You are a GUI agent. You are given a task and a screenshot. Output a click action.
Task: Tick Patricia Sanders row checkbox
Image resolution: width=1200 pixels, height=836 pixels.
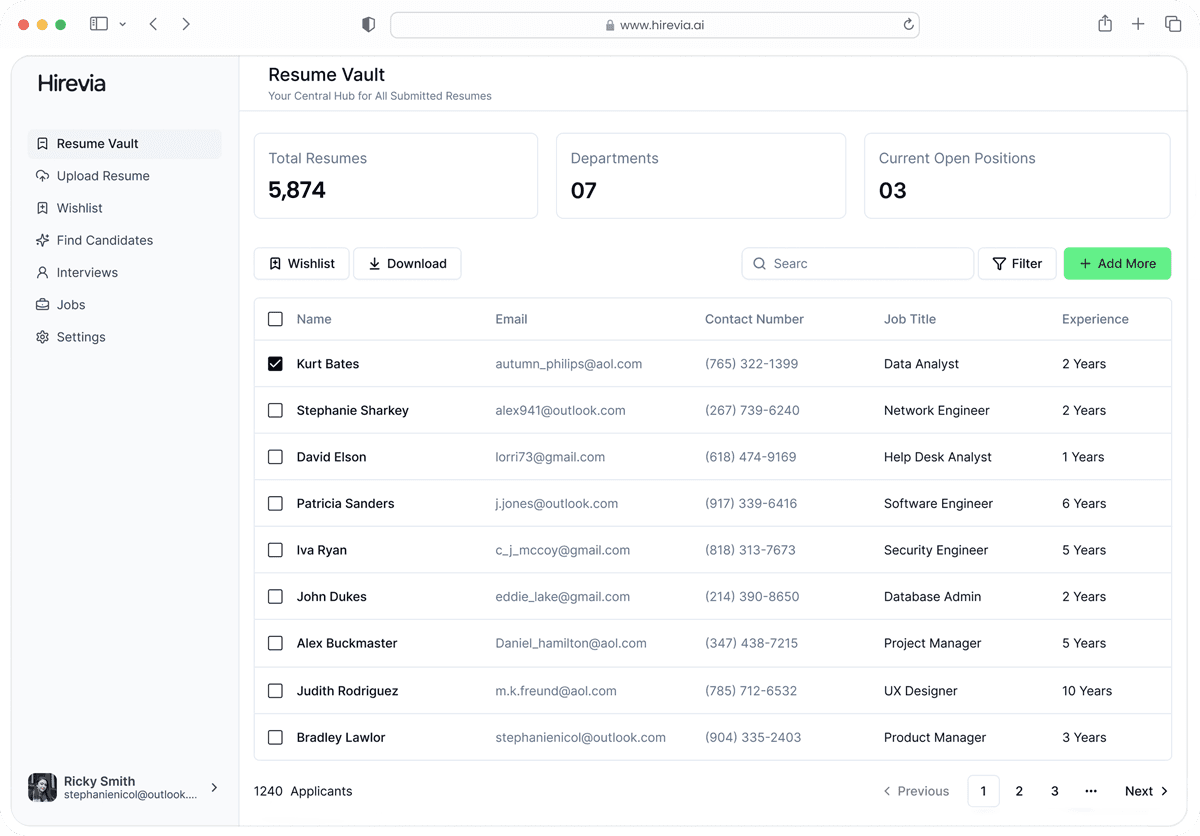click(275, 504)
